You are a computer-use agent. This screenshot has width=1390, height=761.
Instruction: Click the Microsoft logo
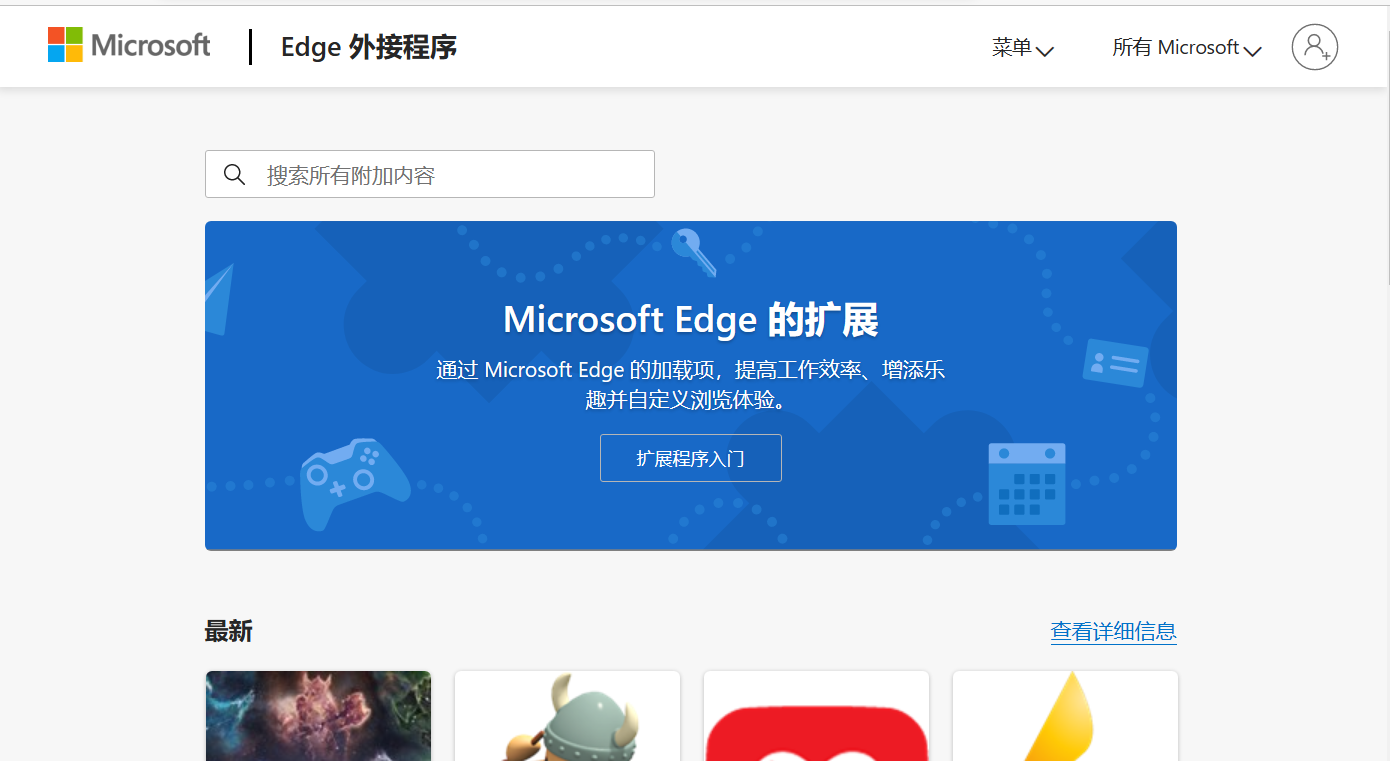(128, 45)
